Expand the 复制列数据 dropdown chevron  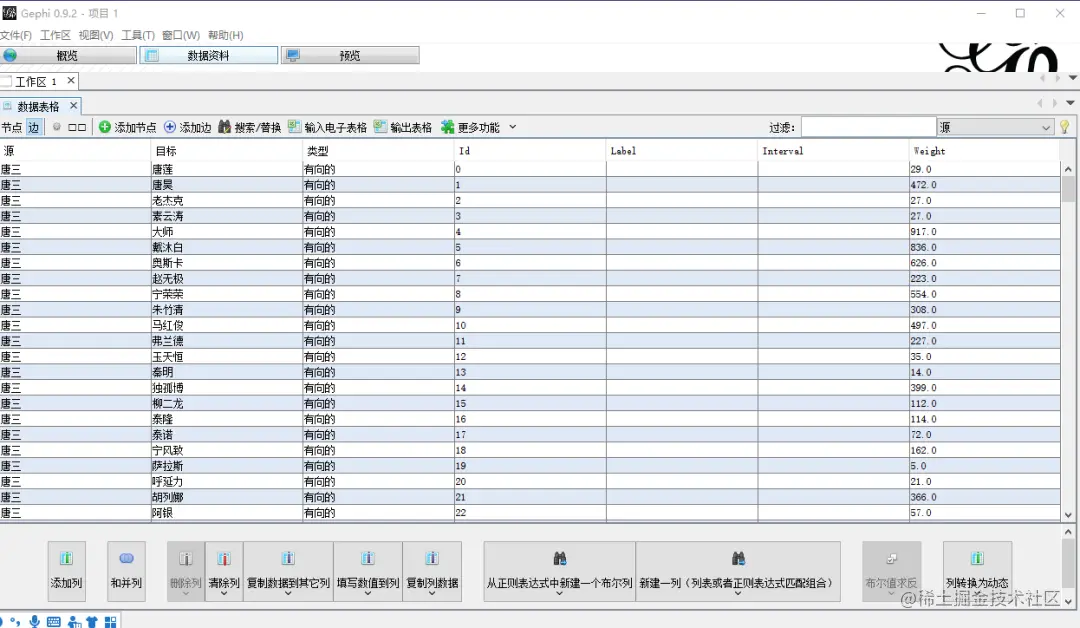coord(432,593)
